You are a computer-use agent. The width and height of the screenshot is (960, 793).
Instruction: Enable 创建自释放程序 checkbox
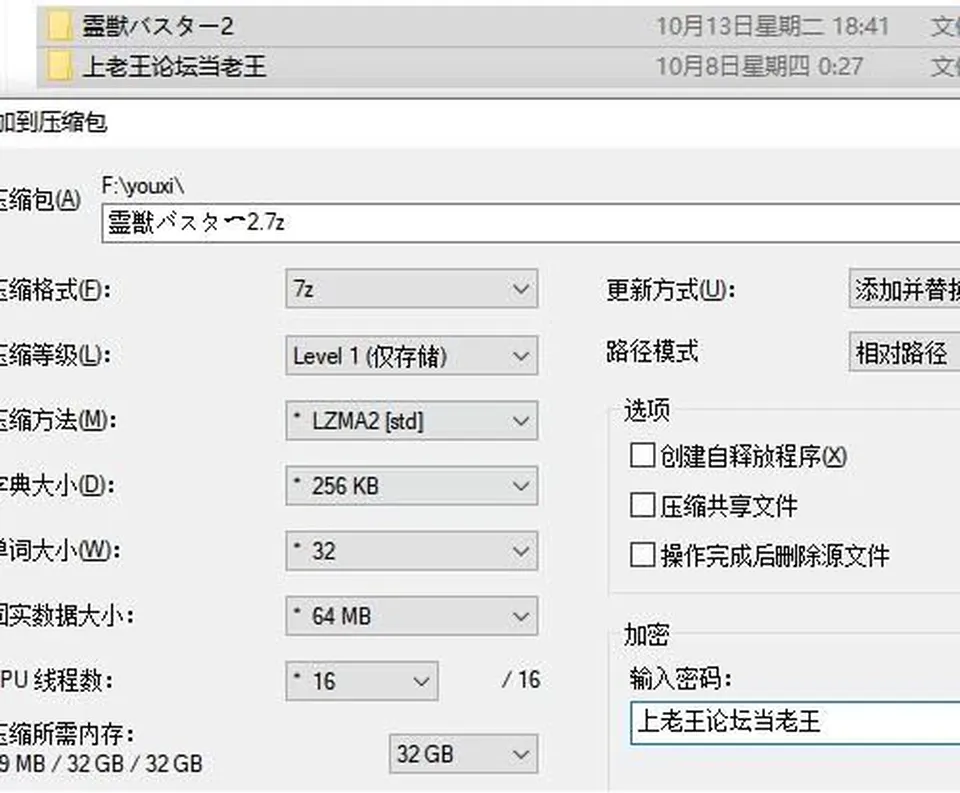pyautogui.click(x=642, y=456)
